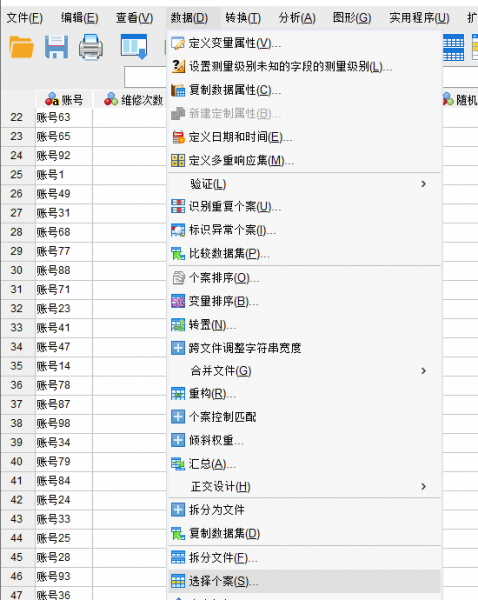
Task: Click cell 账号93
Action: pyautogui.click(x=64, y=576)
